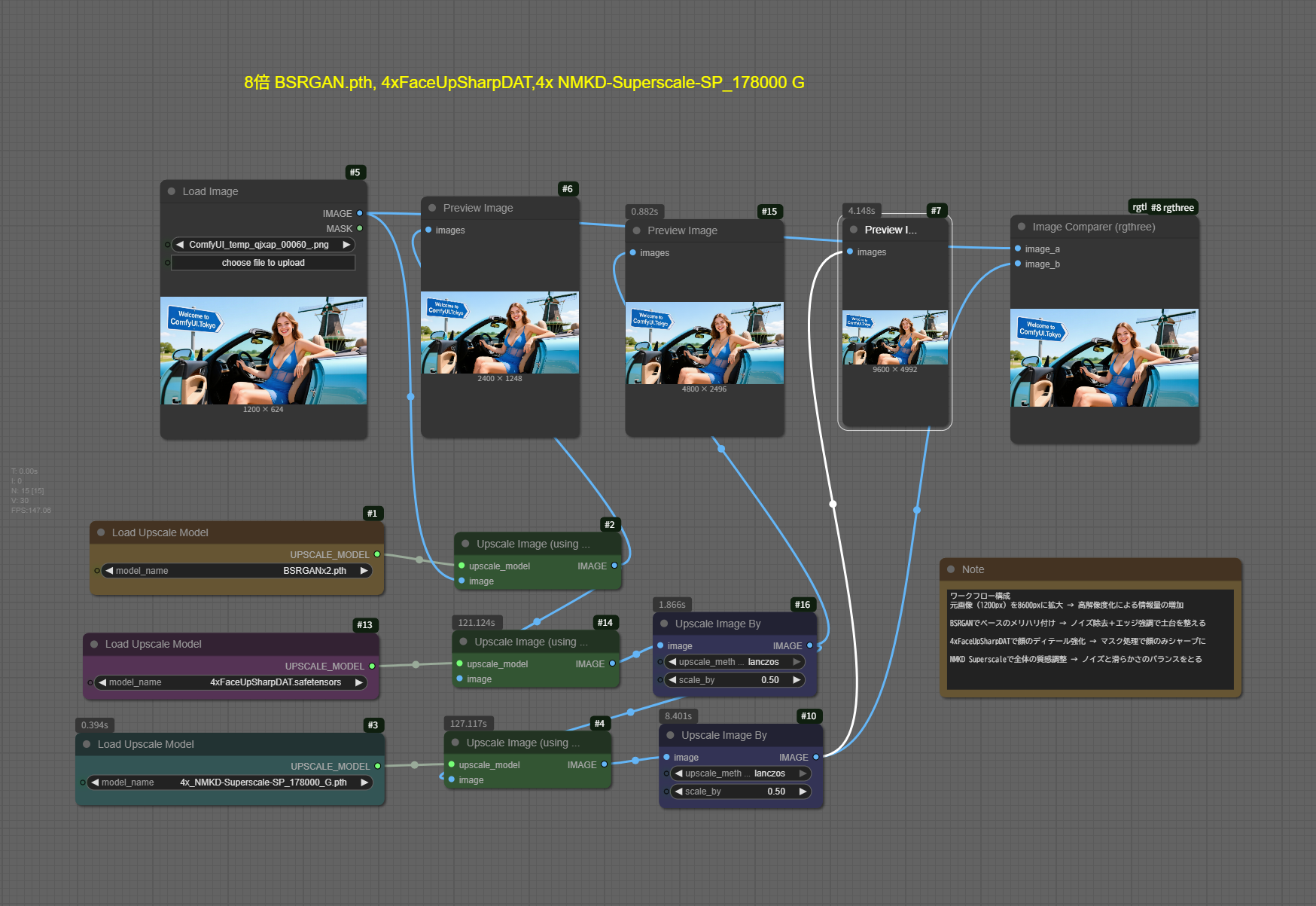Toggle collapse dot on Image Comparer (rgthree) node

(x=1022, y=227)
